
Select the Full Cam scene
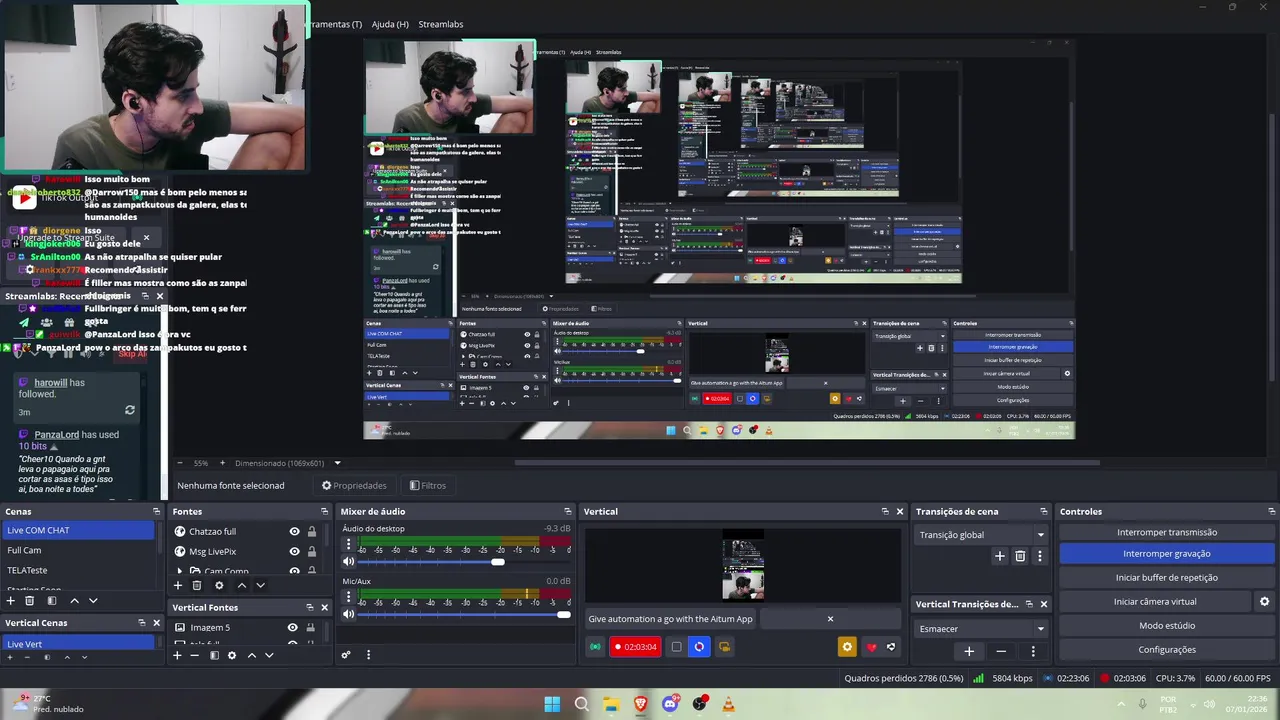(78, 550)
